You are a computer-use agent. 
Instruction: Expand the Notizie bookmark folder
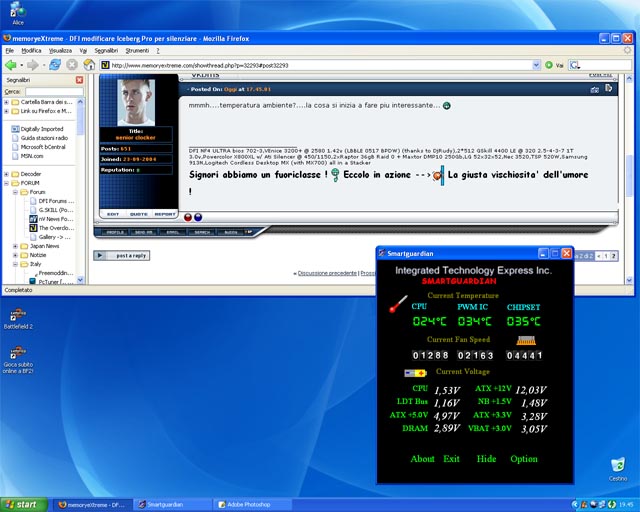[x=16, y=255]
